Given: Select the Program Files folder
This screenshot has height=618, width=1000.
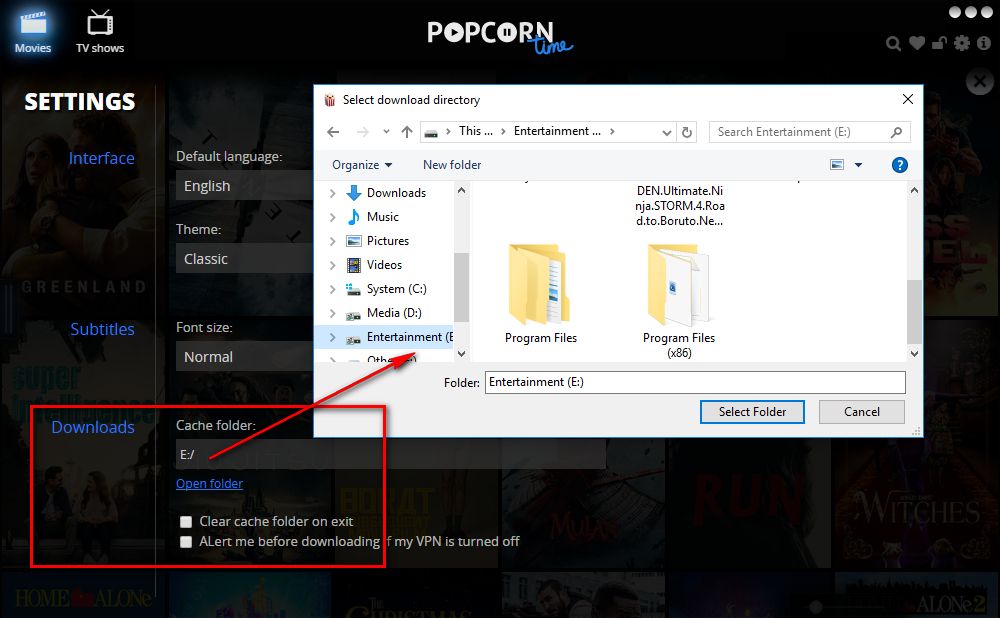Looking at the screenshot, I should [x=541, y=293].
